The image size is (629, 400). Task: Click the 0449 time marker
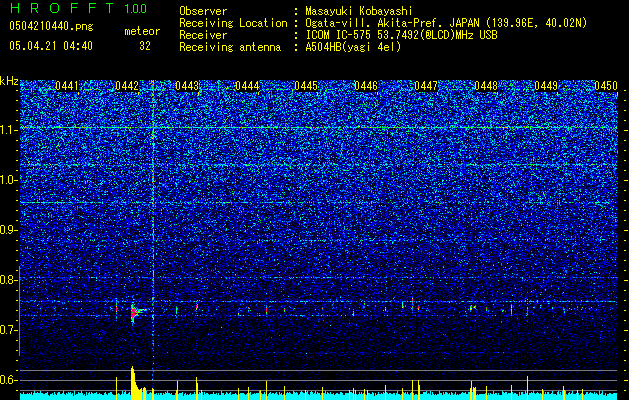[x=546, y=86]
